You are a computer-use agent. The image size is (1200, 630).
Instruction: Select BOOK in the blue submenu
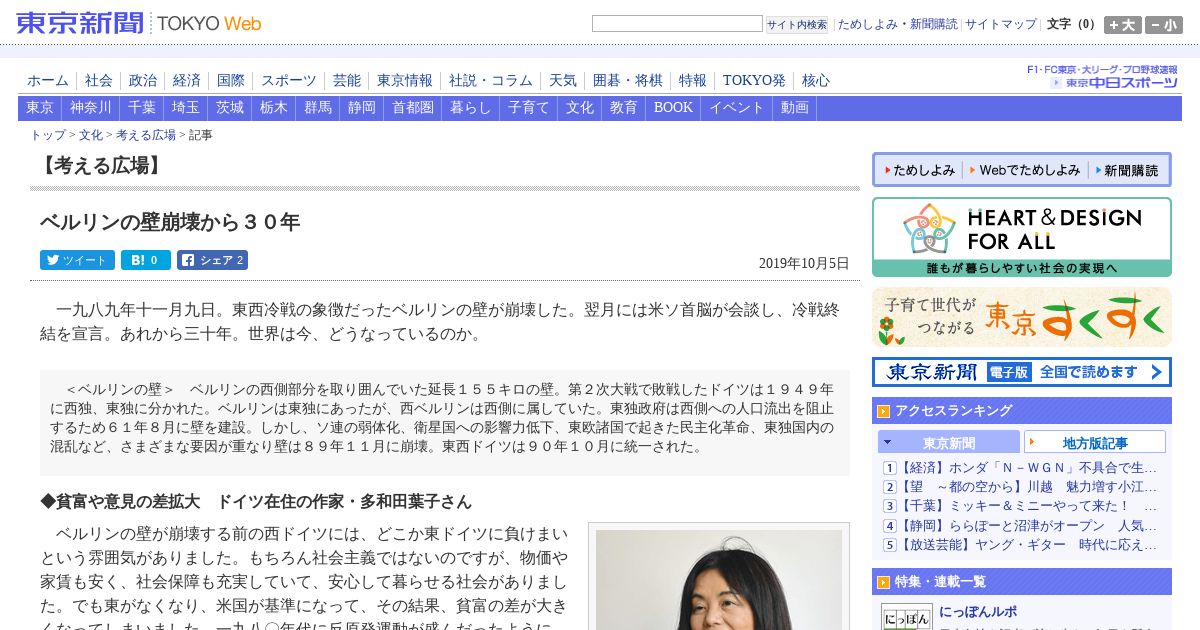click(x=673, y=108)
